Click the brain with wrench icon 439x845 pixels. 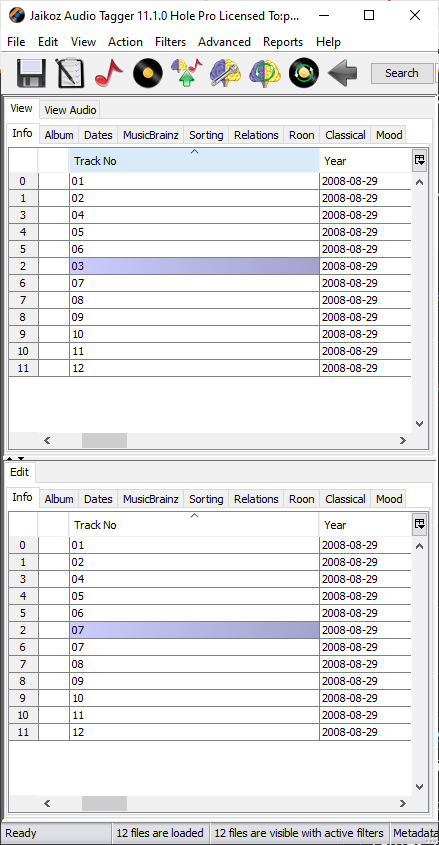[226, 73]
